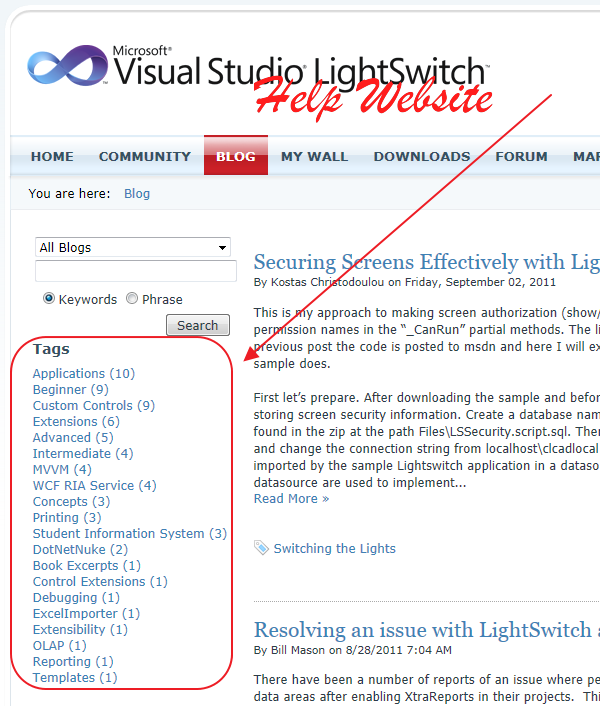The width and height of the screenshot is (600, 706).
Task: Click the 'You are here:' label
Action: (x=69, y=194)
